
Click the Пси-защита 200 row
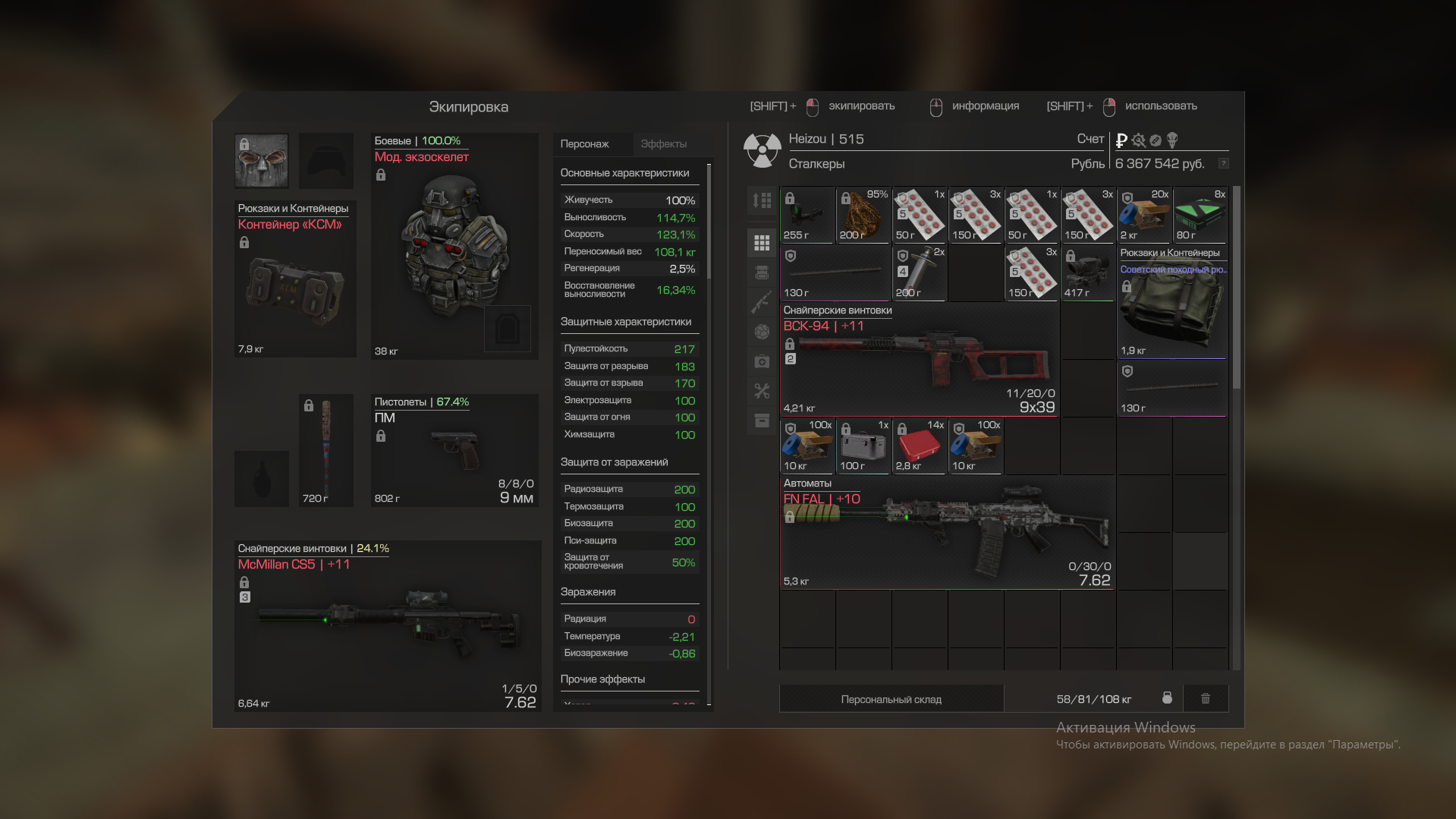point(629,540)
